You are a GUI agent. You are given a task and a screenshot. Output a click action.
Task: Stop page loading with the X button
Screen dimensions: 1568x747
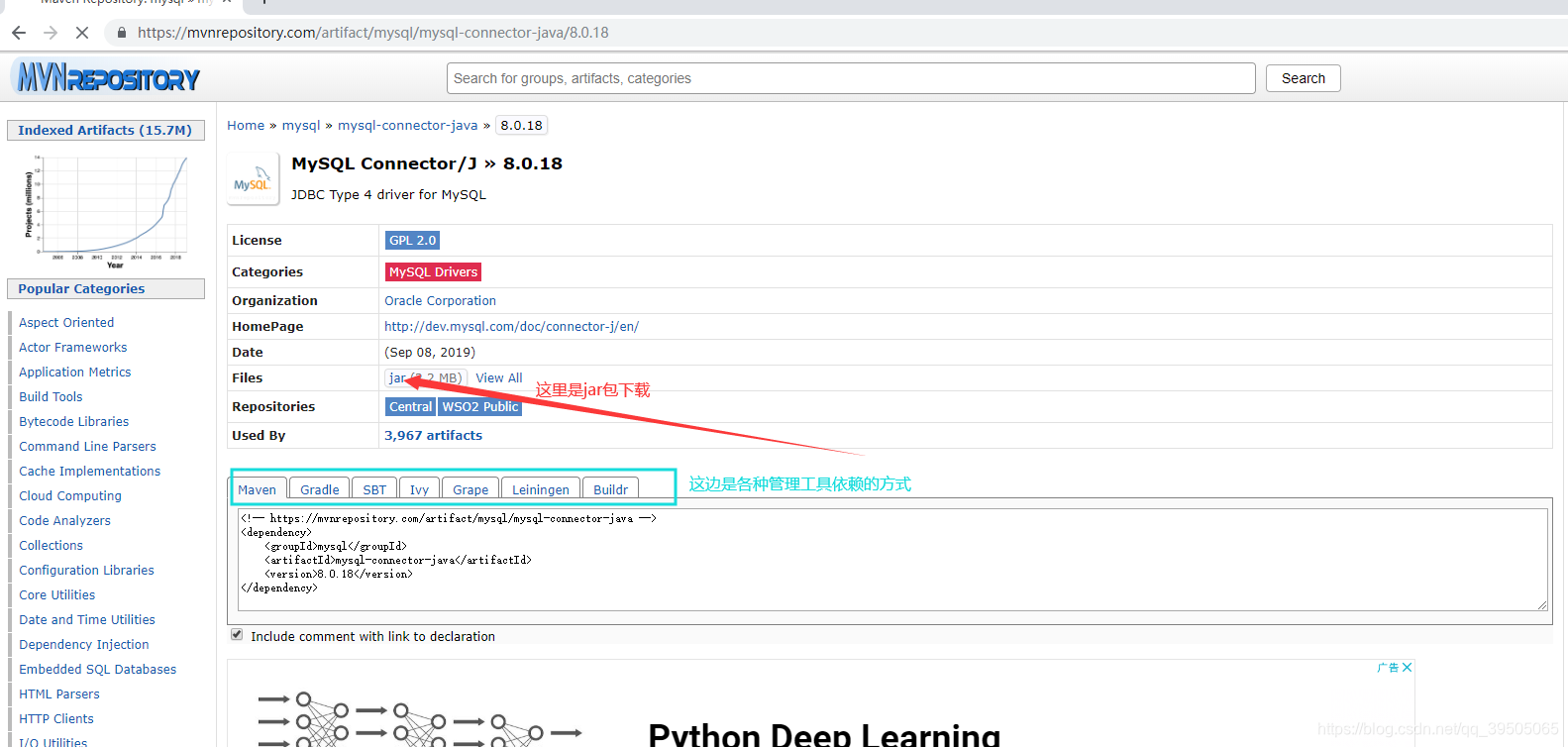pyautogui.click(x=82, y=33)
